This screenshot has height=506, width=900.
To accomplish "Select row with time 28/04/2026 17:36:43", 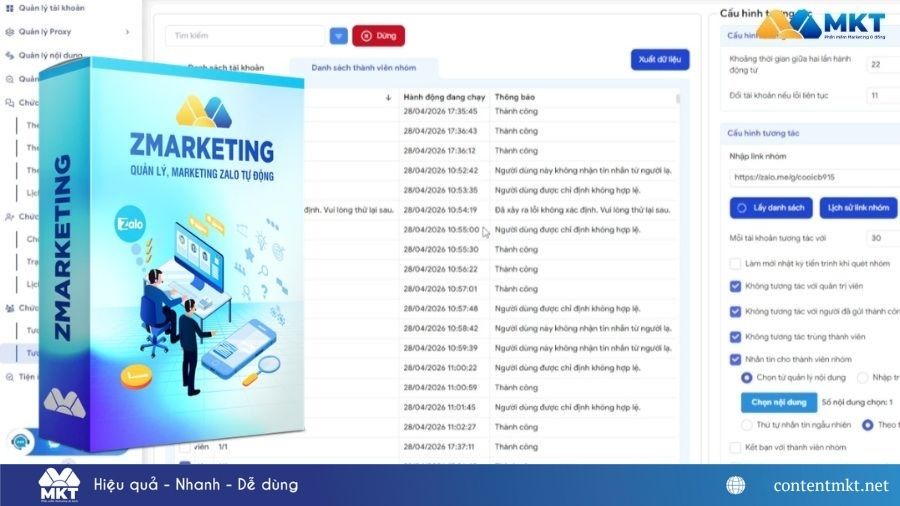I will pos(440,131).
